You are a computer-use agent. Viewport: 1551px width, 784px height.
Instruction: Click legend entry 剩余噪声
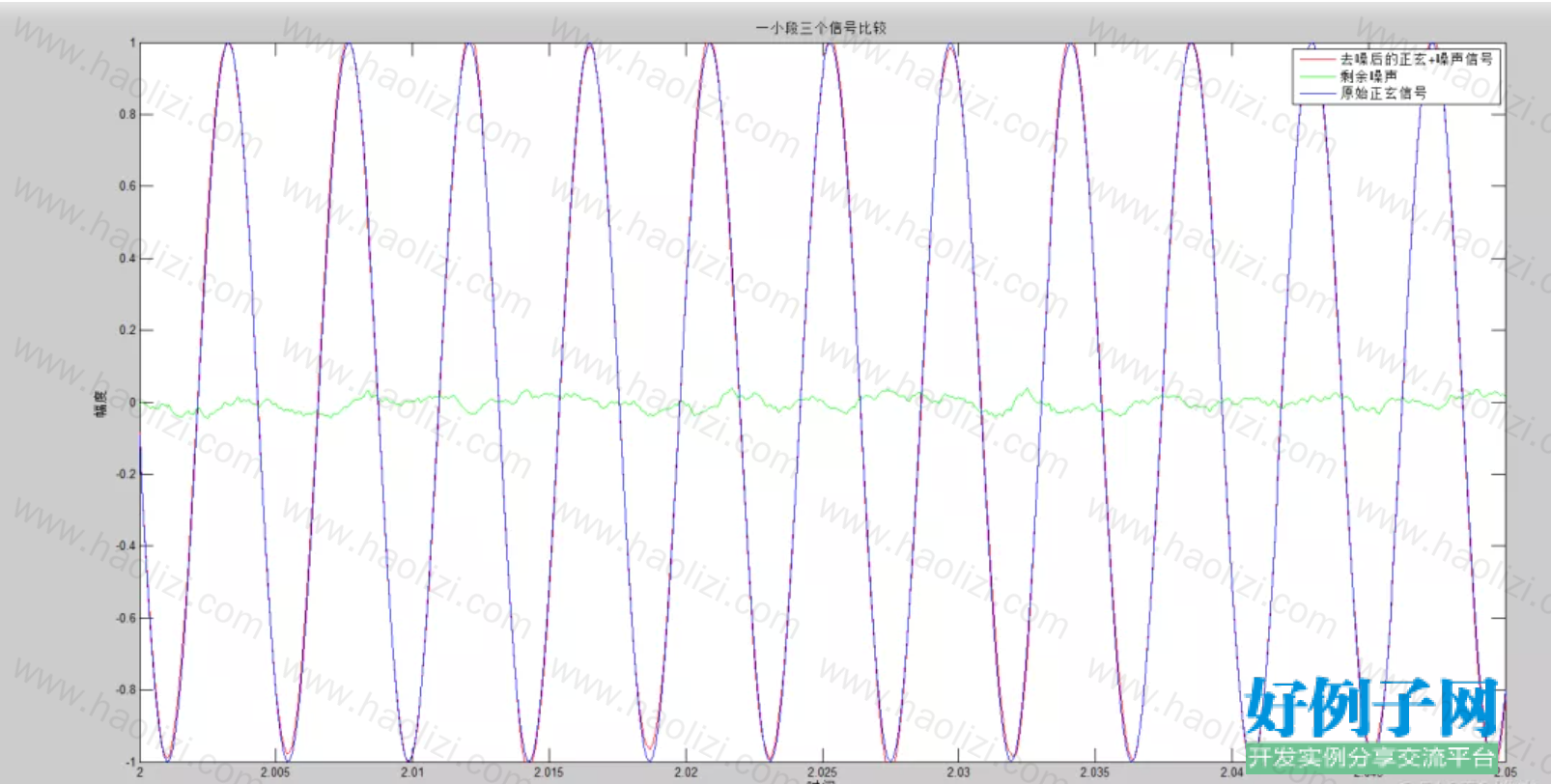click(1368, 76)
